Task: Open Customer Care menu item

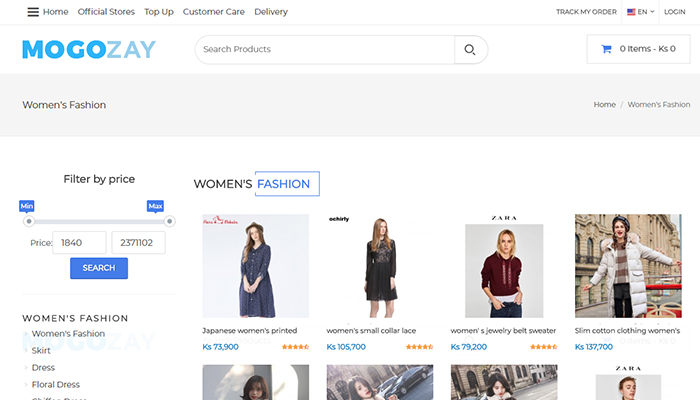Action: [214, 12]
